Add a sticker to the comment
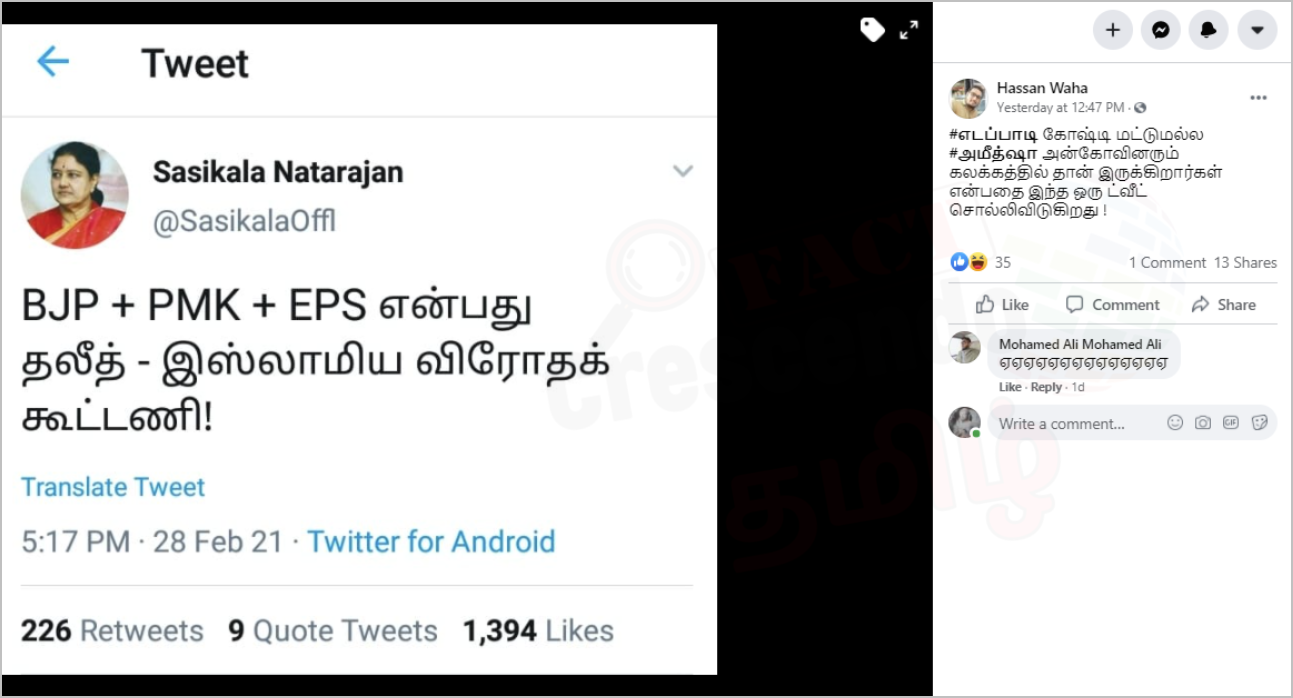1293x698 pixels. (1259, 423)
